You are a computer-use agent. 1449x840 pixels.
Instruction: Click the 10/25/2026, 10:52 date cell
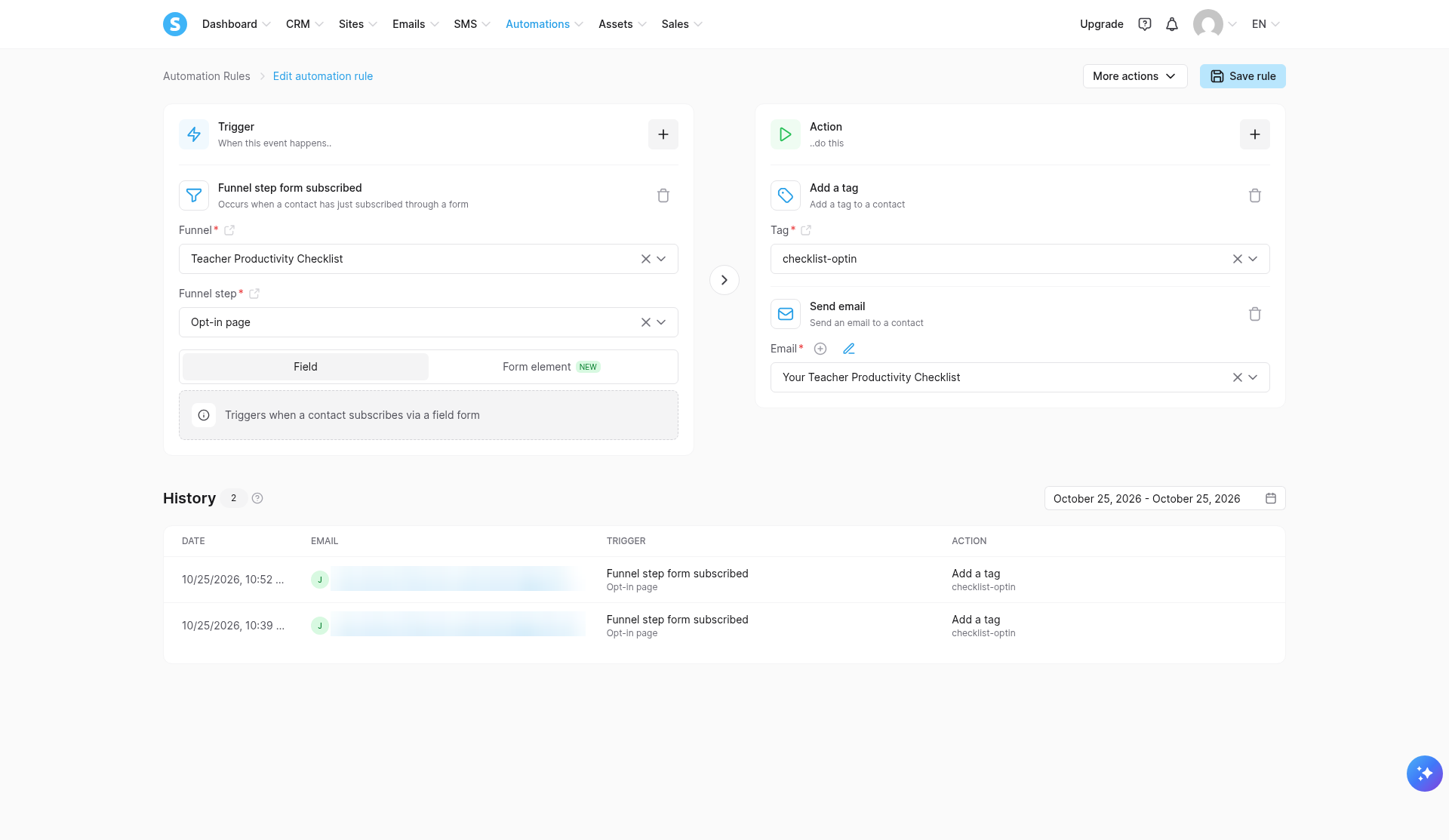pos(233,580)
